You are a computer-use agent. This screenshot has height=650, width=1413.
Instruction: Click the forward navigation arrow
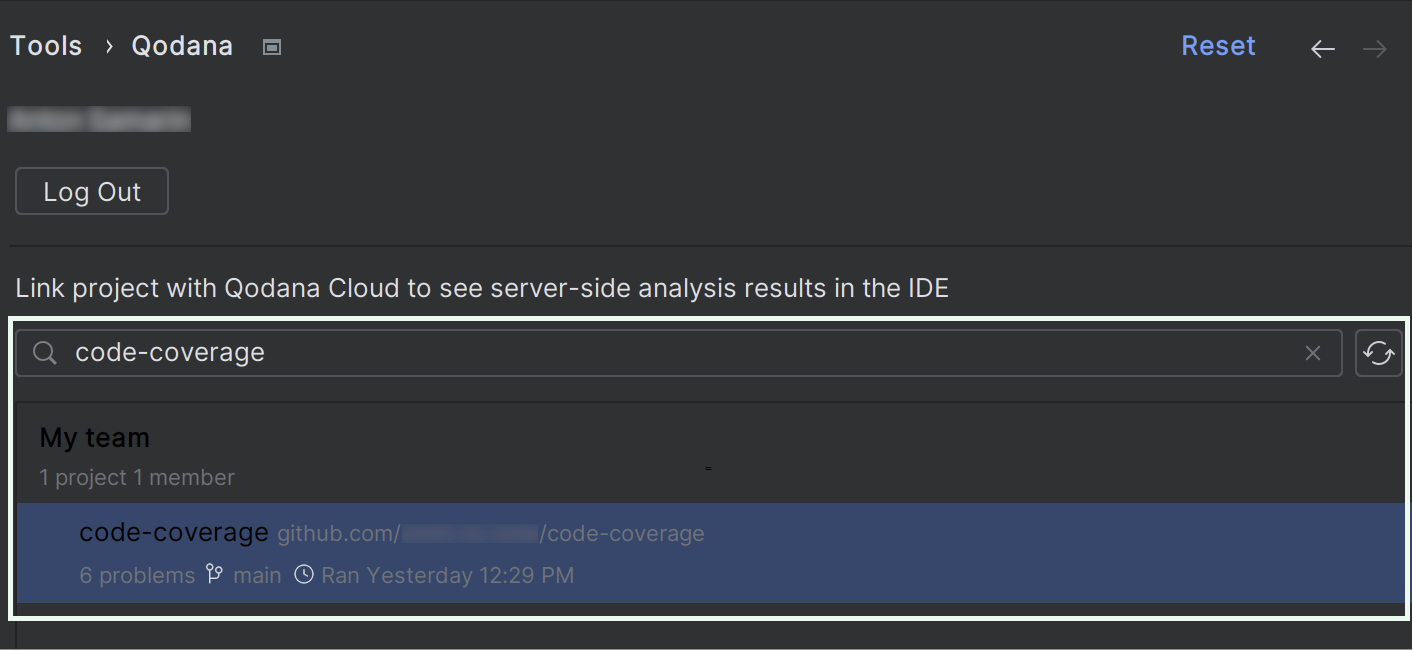tap(1374, 47)
